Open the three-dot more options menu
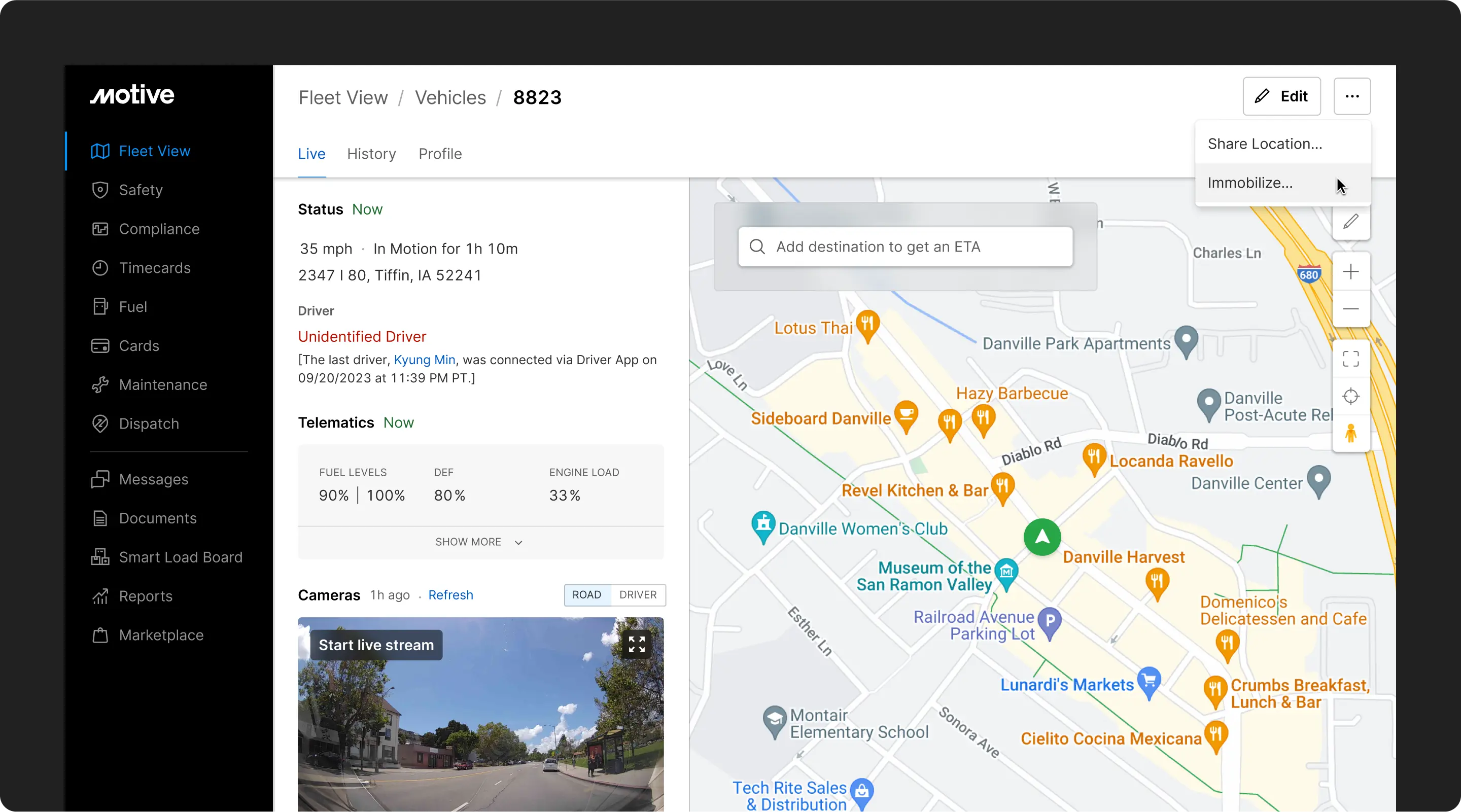This screenshot has width=1461, height=812. [1351, 96]
